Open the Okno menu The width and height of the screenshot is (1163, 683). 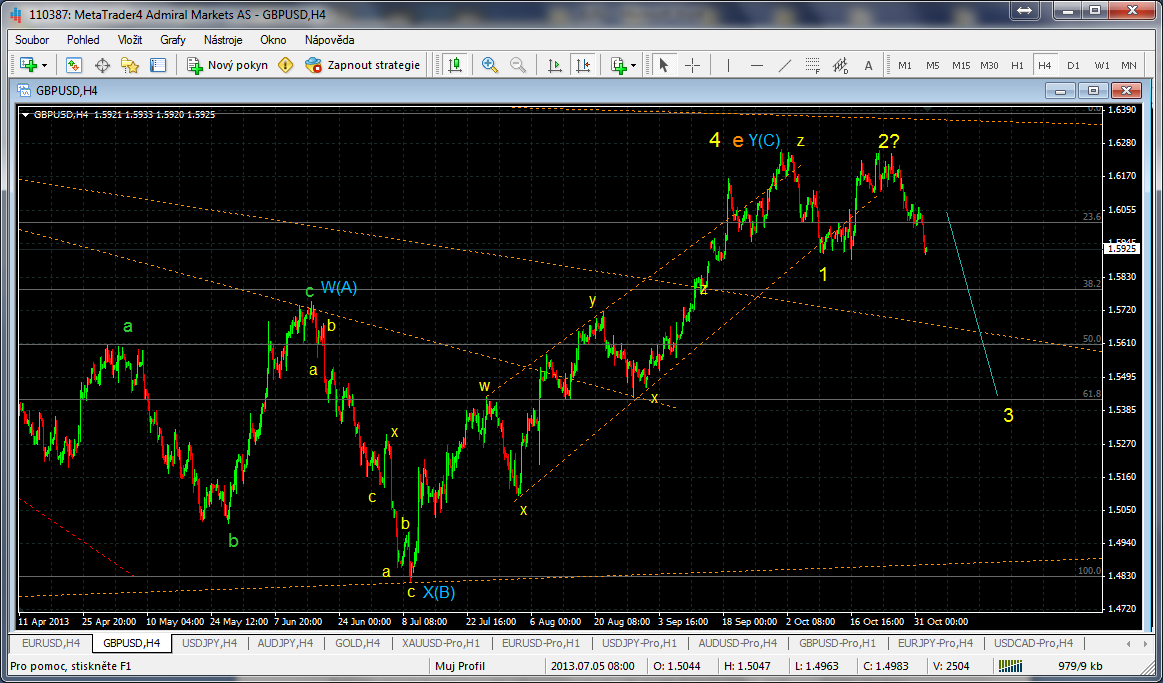pos(273,40)
